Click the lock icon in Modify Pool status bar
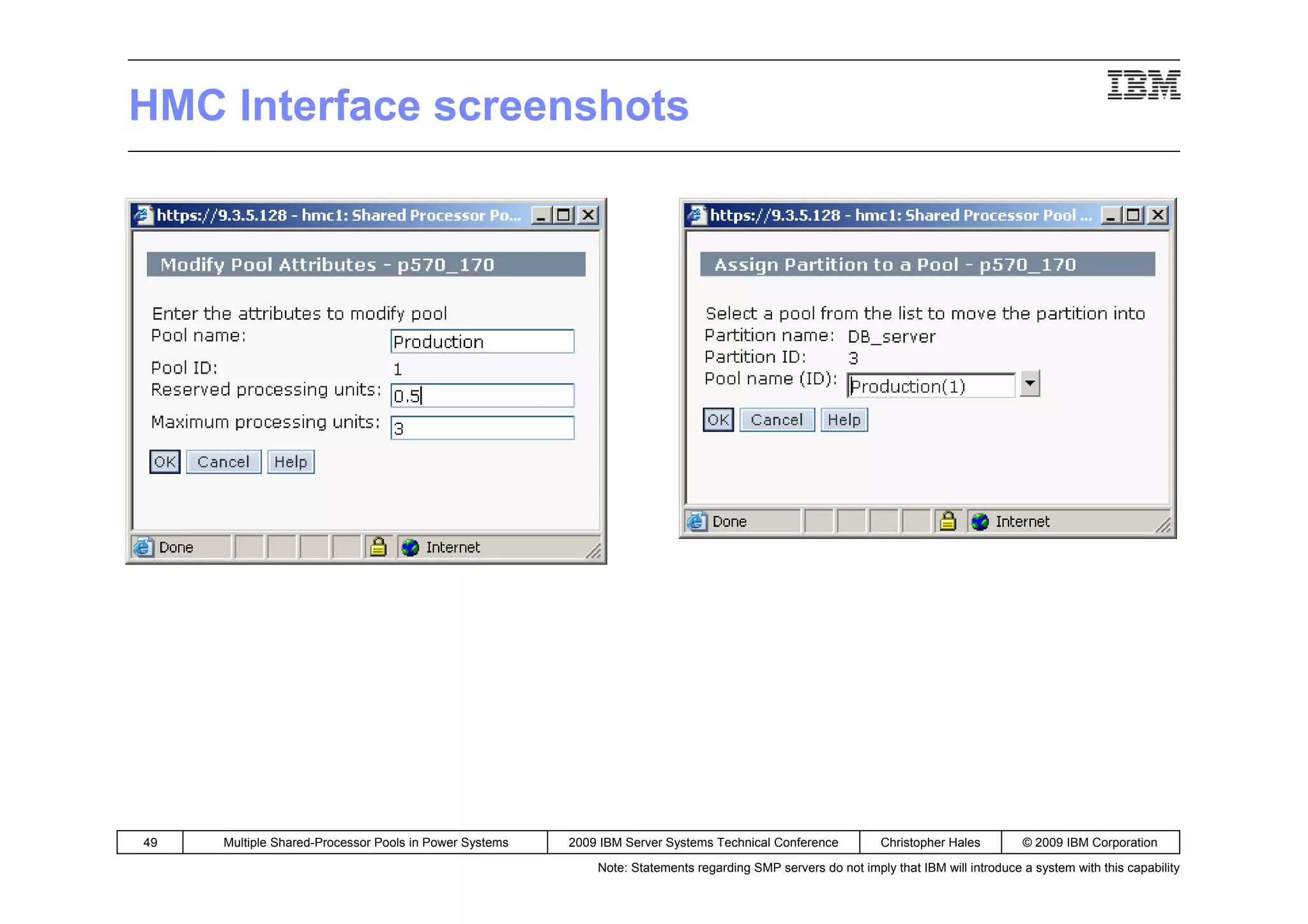 [x=378, y=547]
